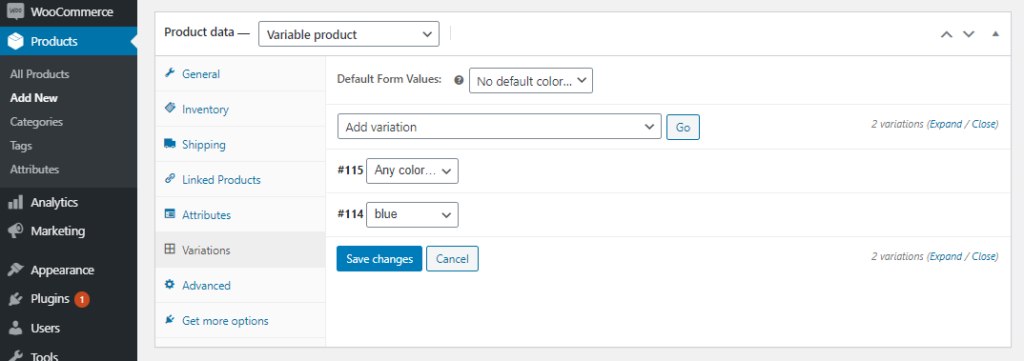Click the General tab wrench icon
This screenshot has width=1024, height=361.
170,73
